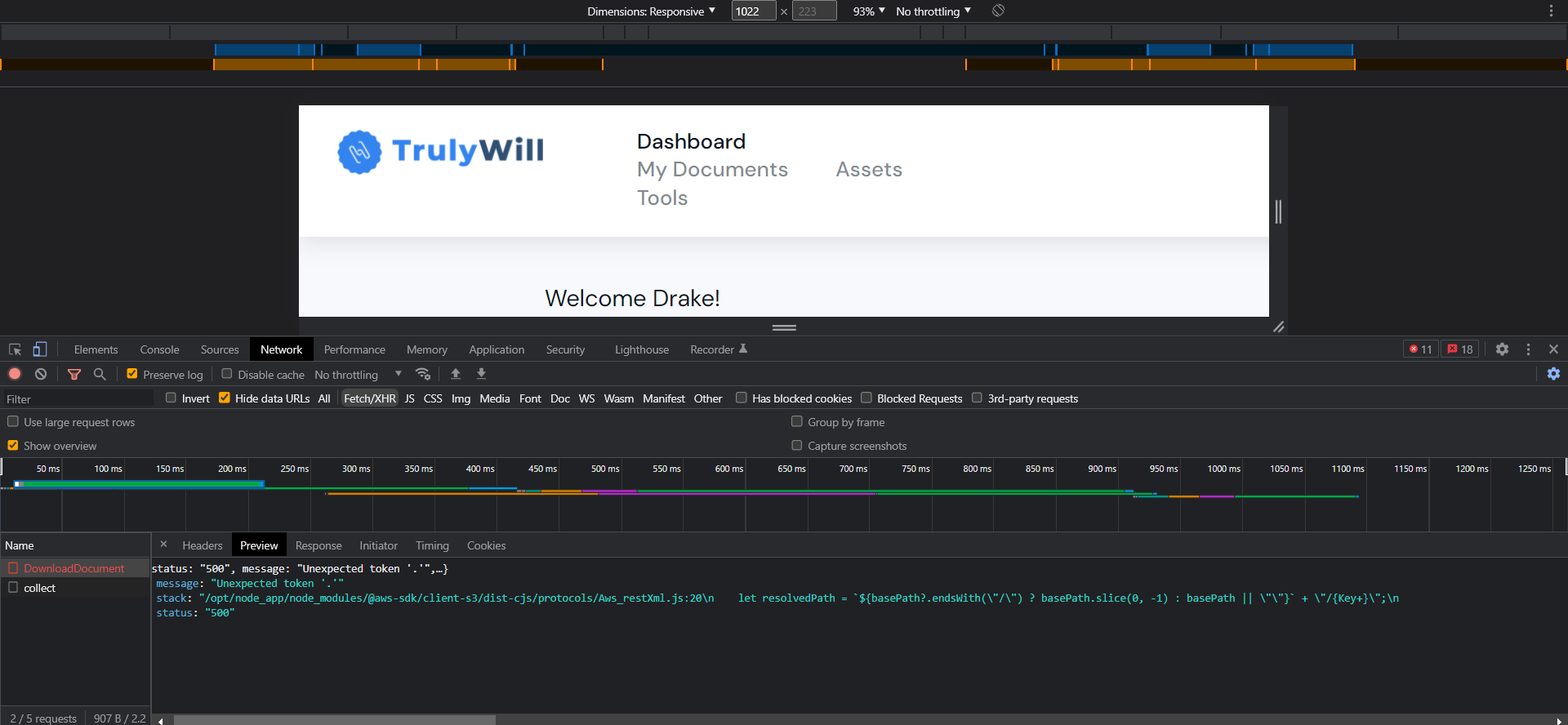Filter by Fetch/XHR requests
The image size is (1568, 725).
(369, 398)
